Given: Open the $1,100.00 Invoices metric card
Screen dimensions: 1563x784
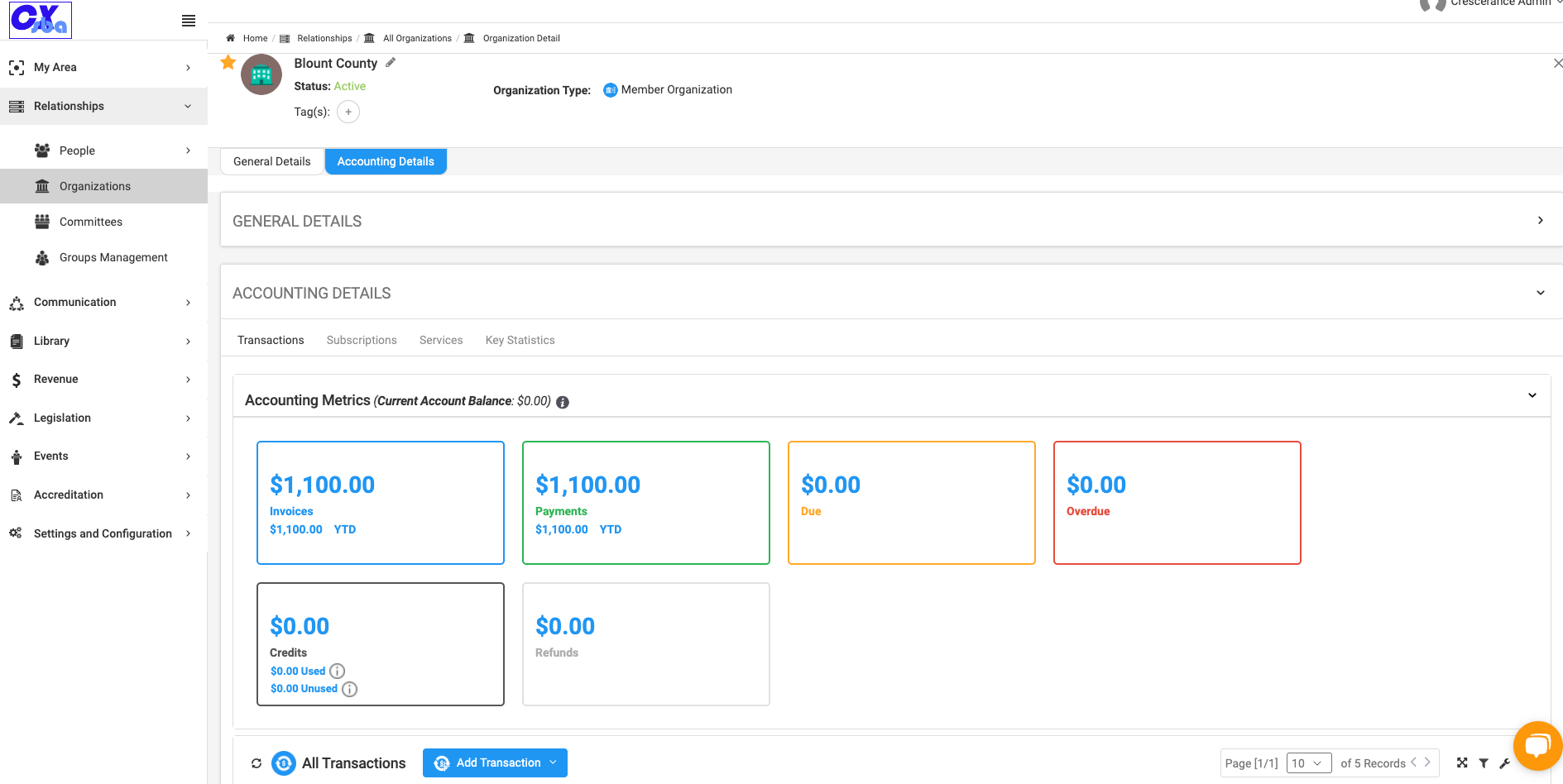Looking at the screenshot, I should pyautogui.click(x=381, y=503).
